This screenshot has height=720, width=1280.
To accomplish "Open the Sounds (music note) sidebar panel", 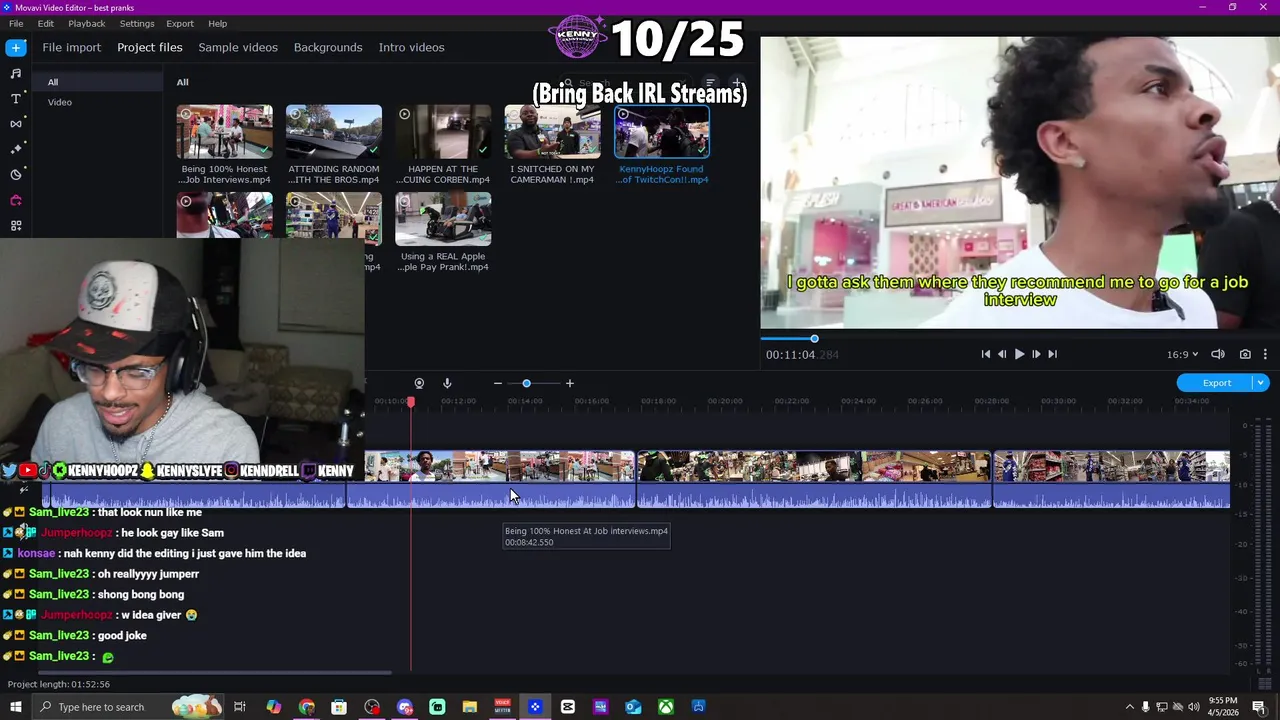I will pyautogui.click(x=15, y=73).
